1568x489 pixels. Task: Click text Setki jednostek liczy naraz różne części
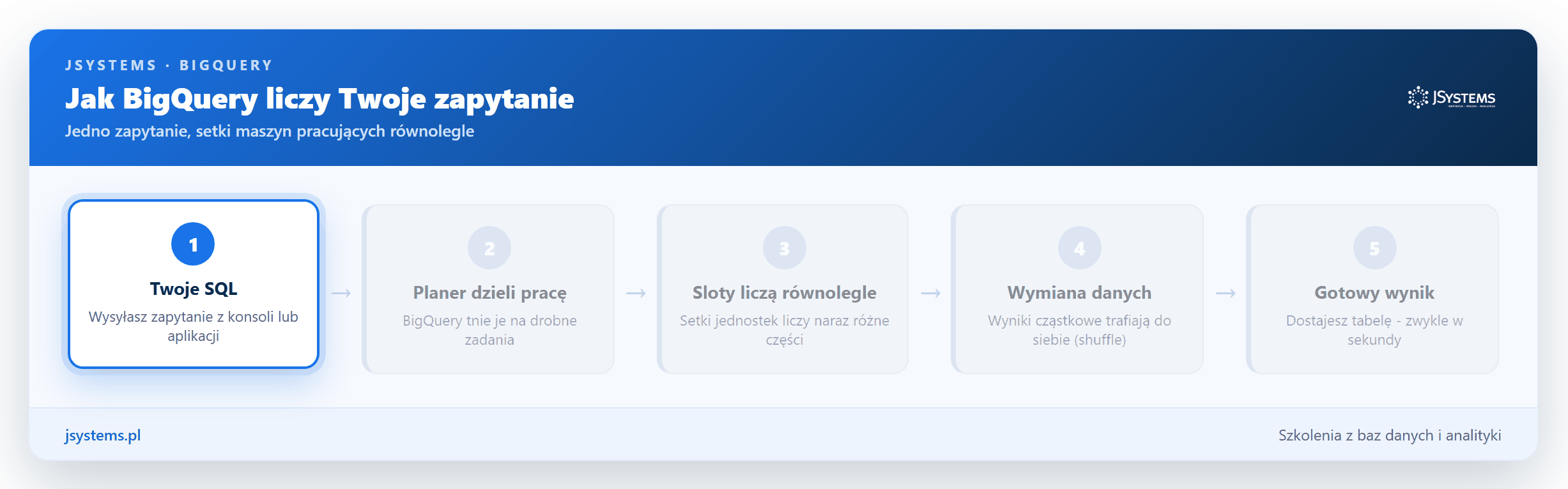click(785, 330)
